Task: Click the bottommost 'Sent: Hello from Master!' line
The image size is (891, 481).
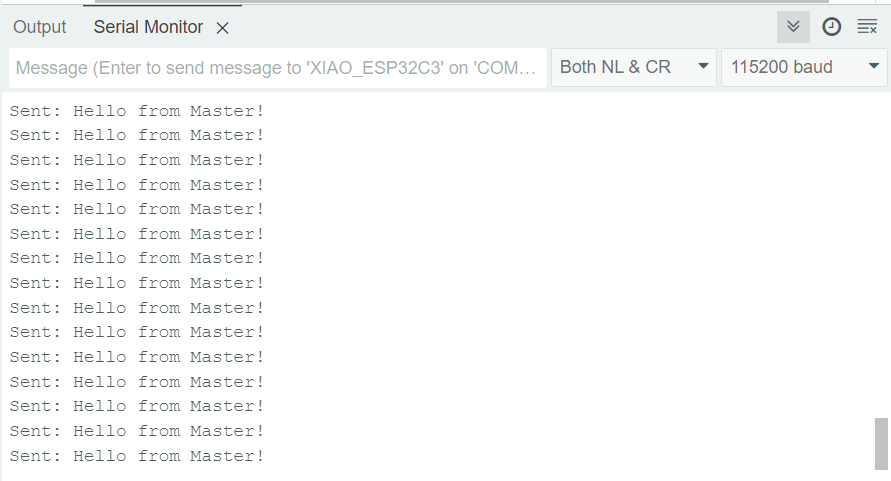Action: (x=137, y=456)
